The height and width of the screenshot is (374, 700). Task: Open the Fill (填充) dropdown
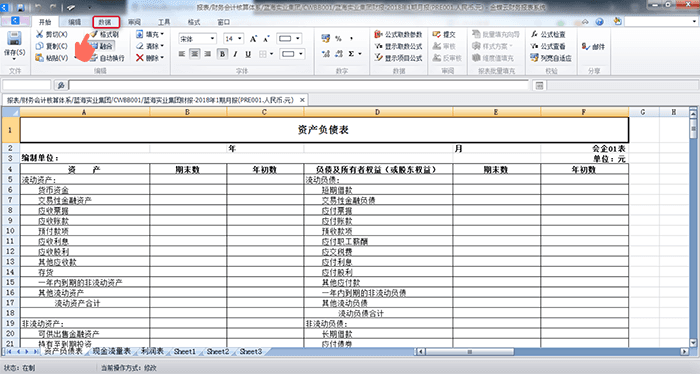150,34
